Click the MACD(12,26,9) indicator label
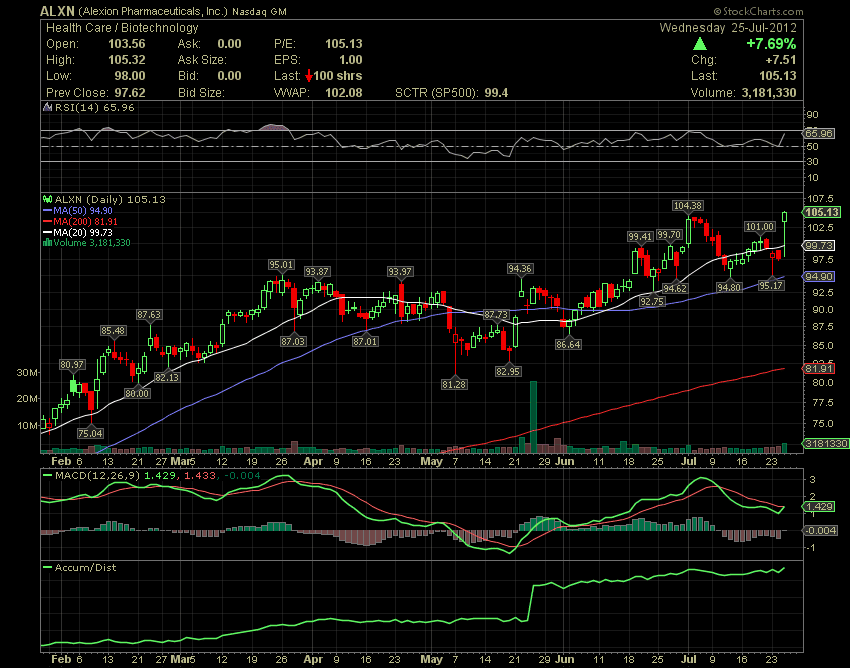 click(x=97, y=476)
